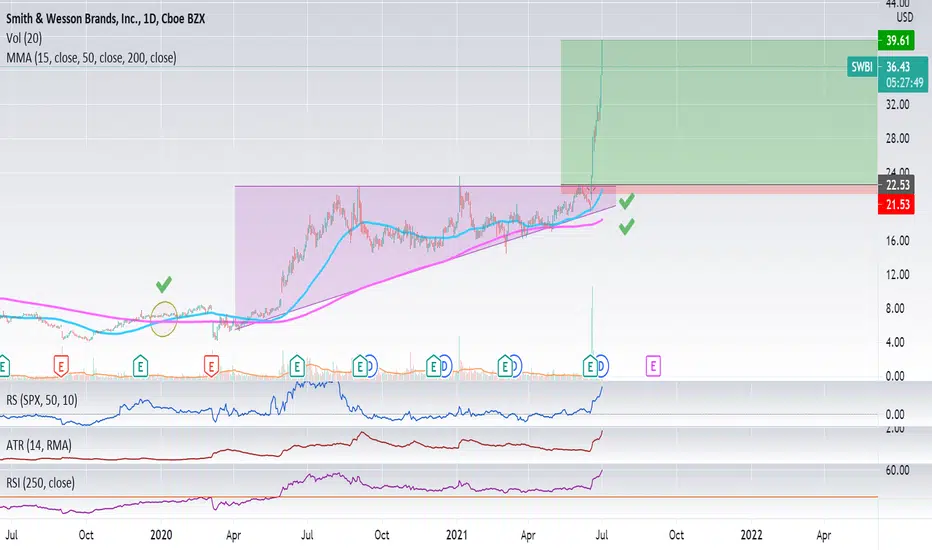Open the MMA (15, close, 50...) indicator legend
This screenshot has width=932, height=550.
91,58
